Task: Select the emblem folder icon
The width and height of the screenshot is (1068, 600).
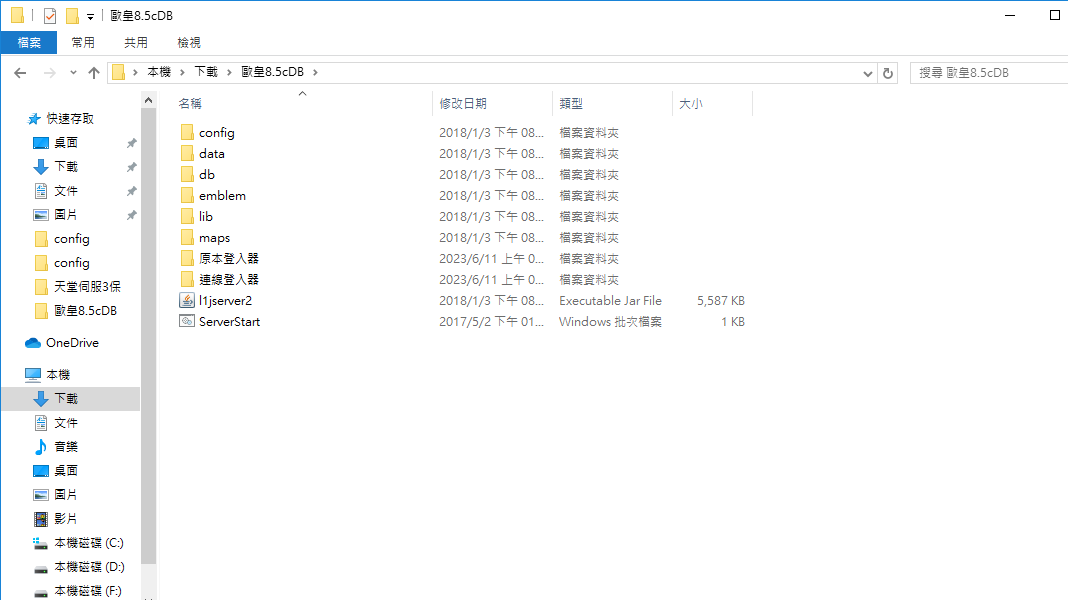Action: click(x=187, y=195)
